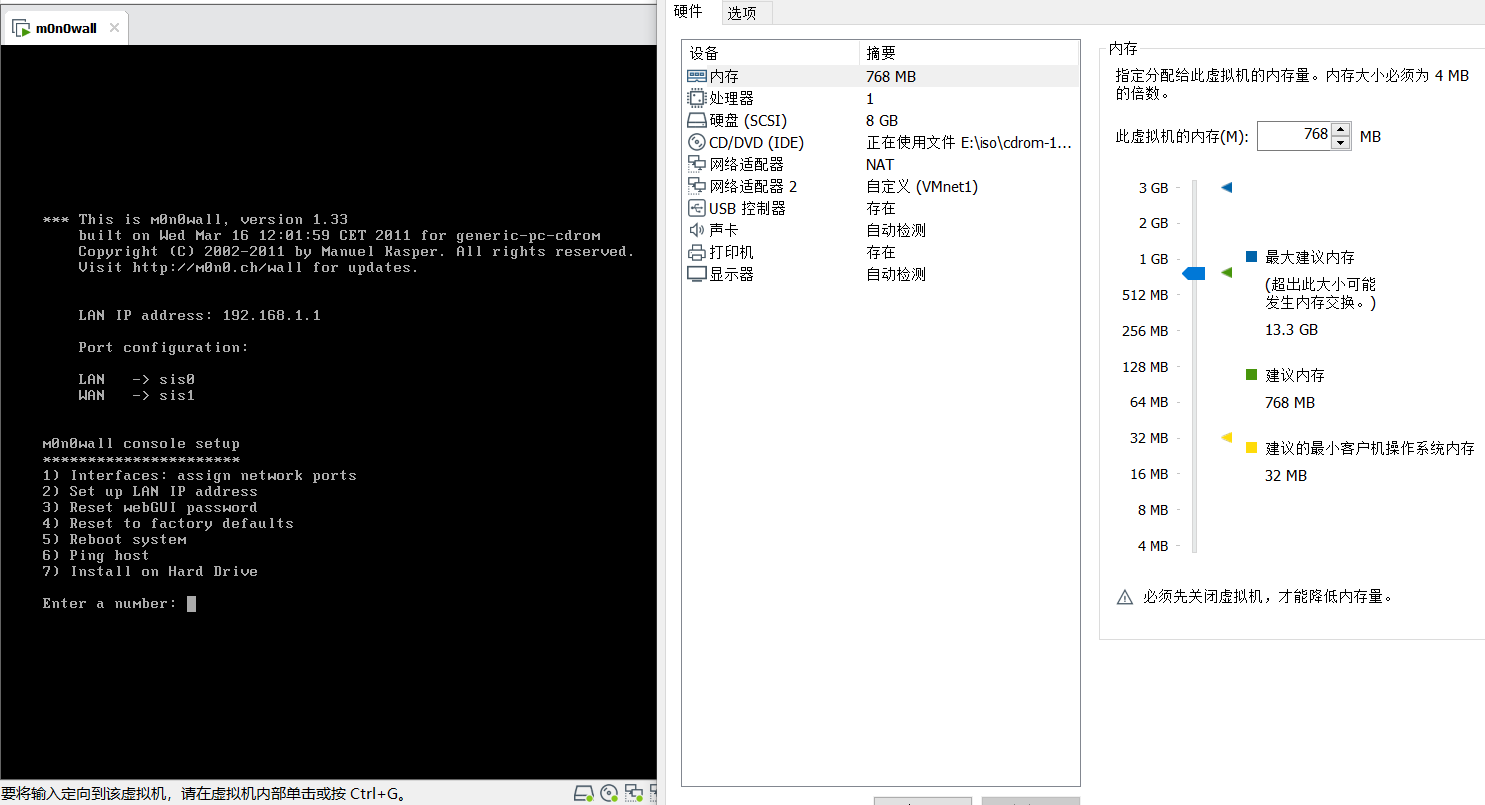Image resolution: width=1485 pixels, height=805 pixels.
Task: Select the 网络适配器 NAT adapter icon
Action: [x=697, y=164]
